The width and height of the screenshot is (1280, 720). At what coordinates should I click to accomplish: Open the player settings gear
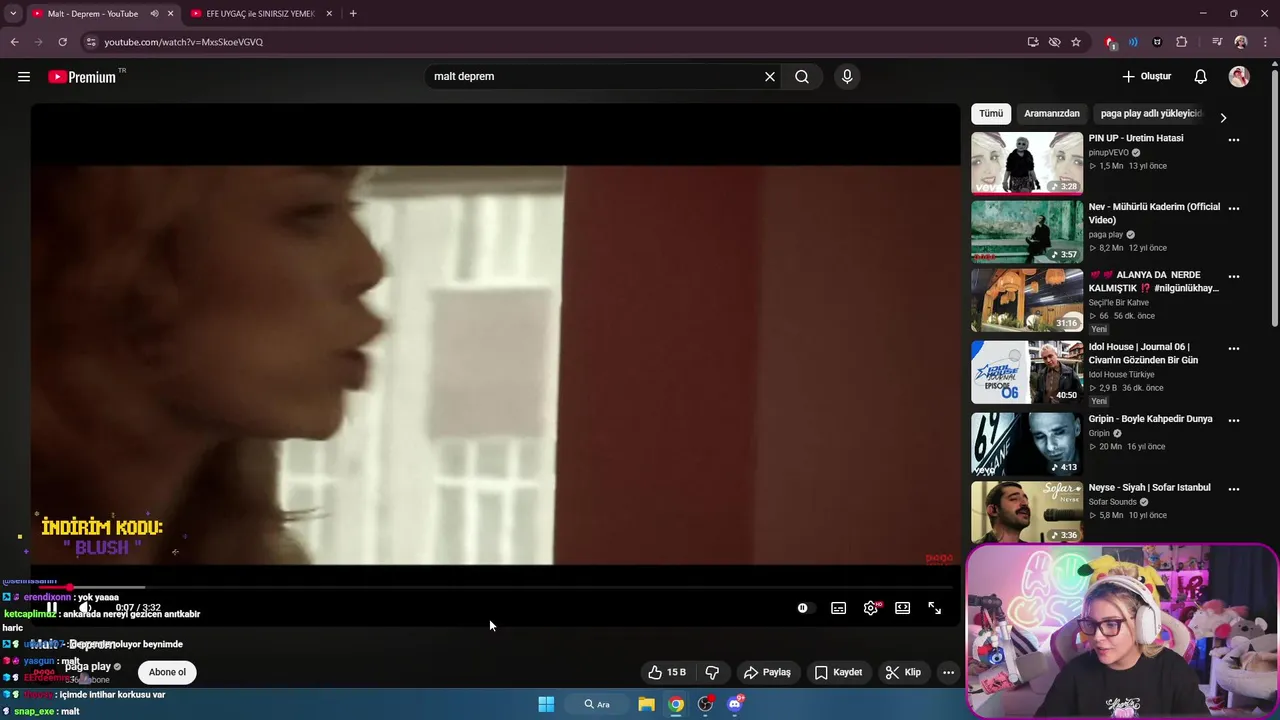[x=871, y=608]
